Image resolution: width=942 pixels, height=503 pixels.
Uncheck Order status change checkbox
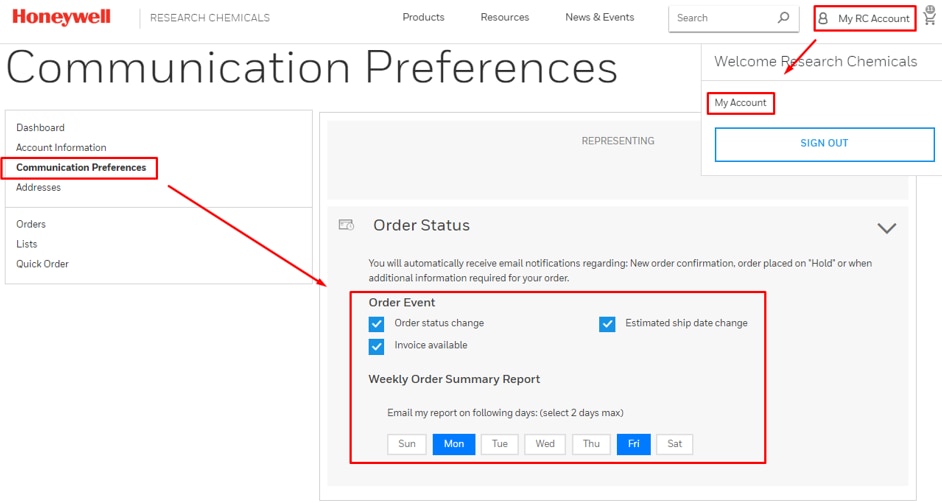tap(376, 324)
